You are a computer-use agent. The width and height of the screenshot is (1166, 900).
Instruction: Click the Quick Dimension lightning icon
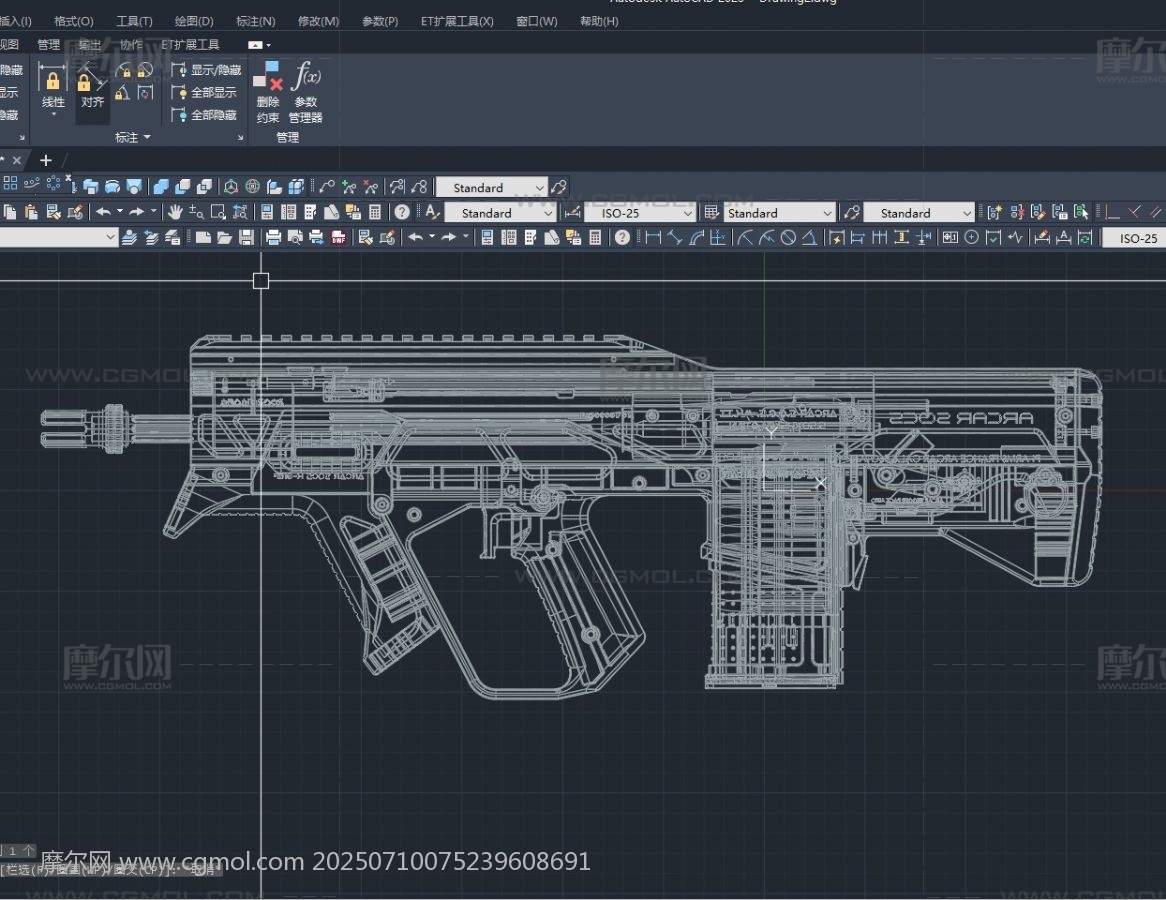836,237
